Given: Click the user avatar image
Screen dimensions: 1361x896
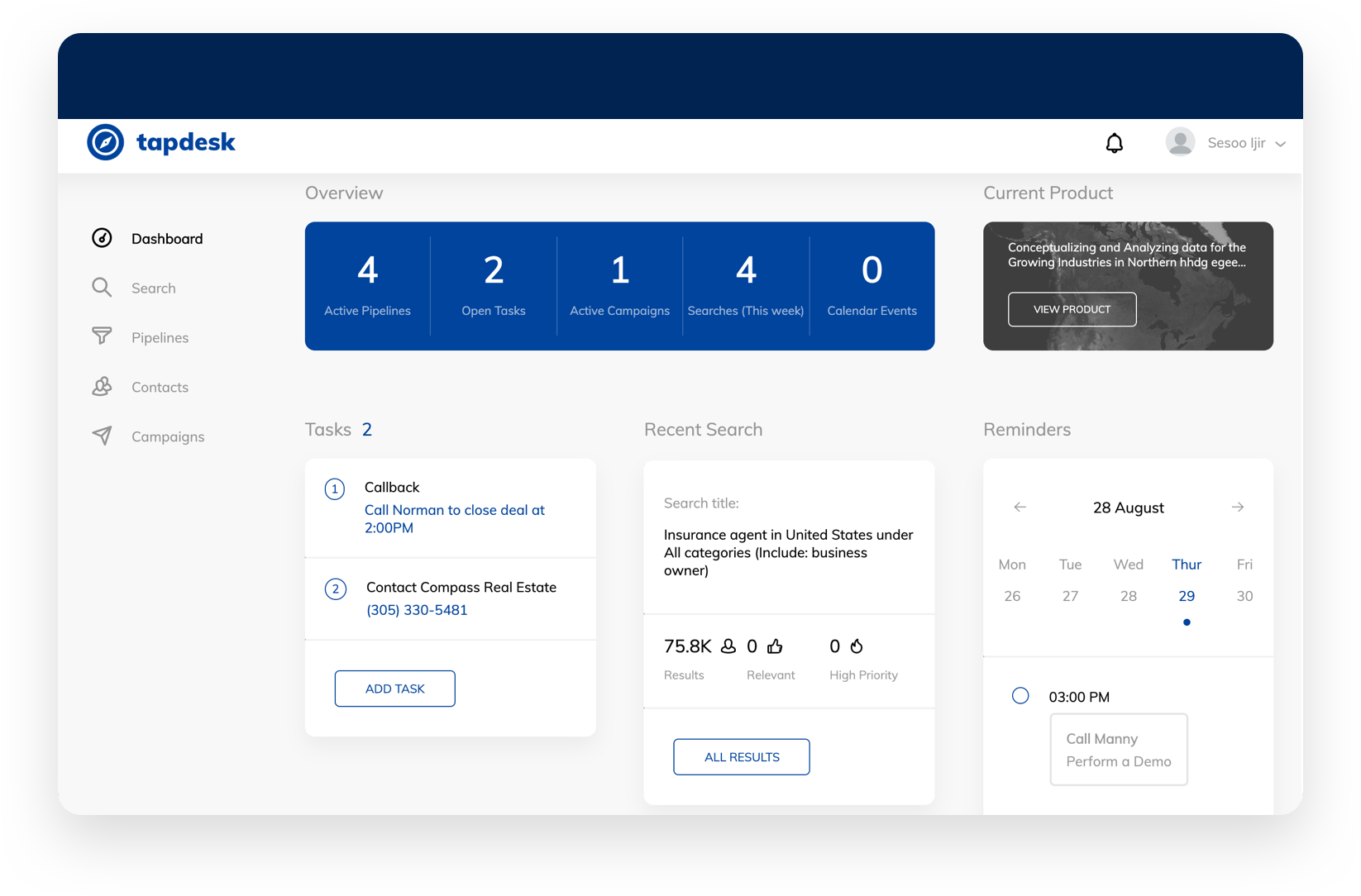Looking at the screenshot, I should [x=1180, y=141].
